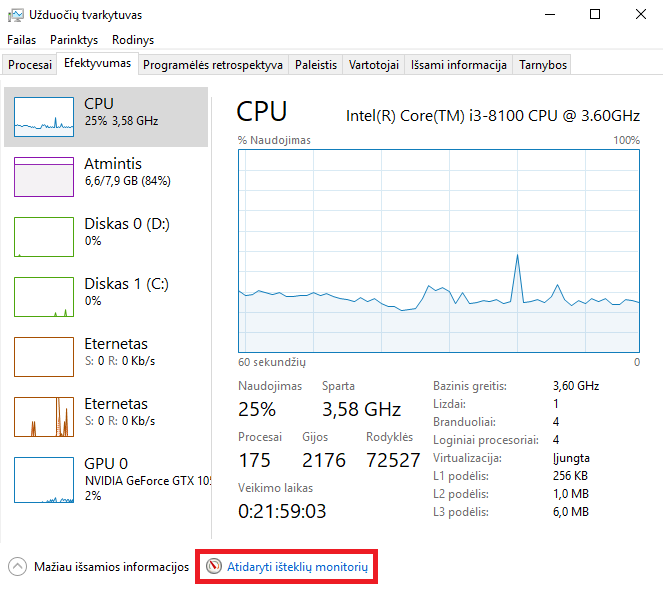Click the Intel(R) Core(TM) i3-8100 processor name
The image size is (663, 590).
[493, 115]
